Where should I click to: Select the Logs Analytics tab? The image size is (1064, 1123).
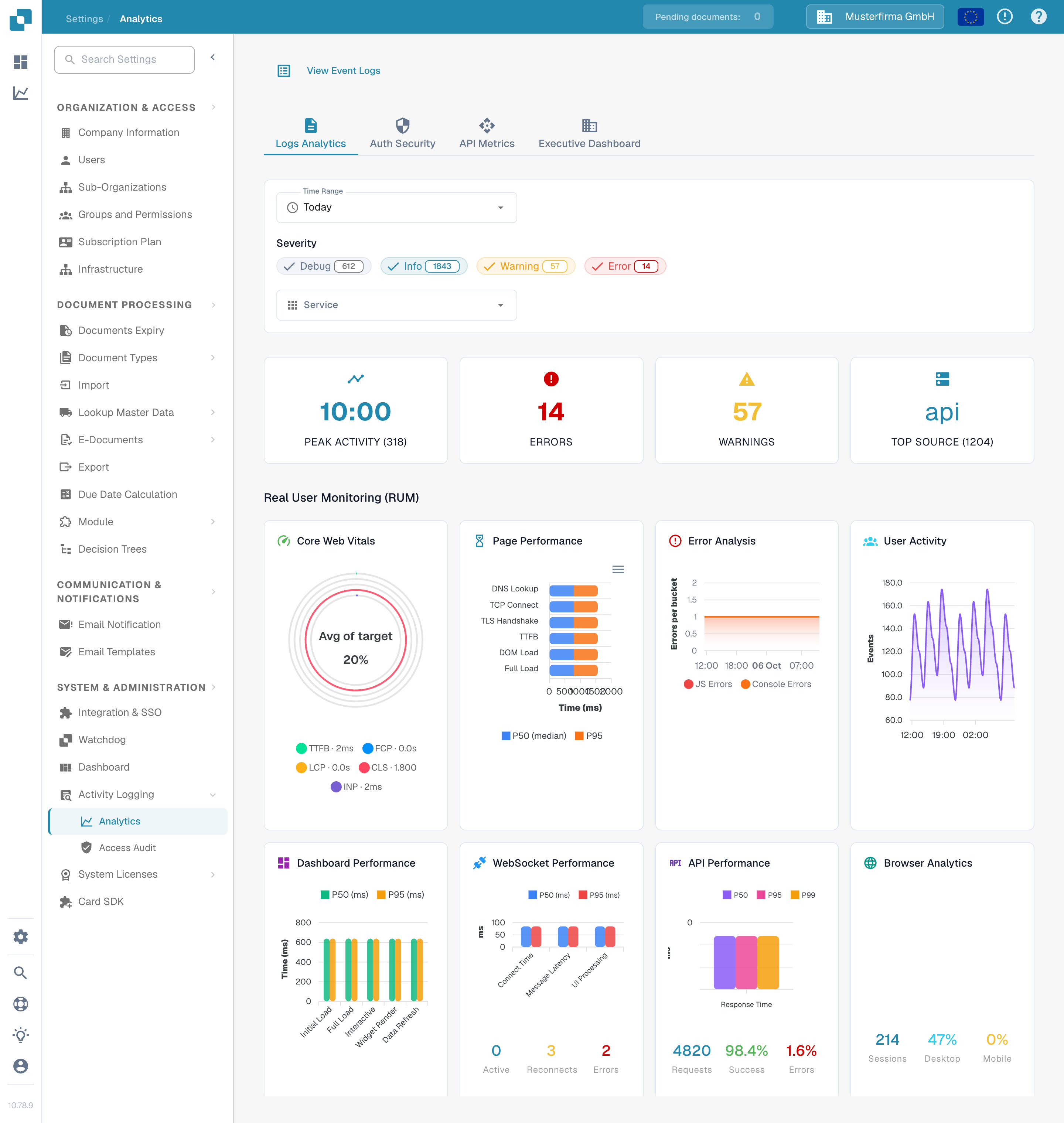[x=311, y=134]
